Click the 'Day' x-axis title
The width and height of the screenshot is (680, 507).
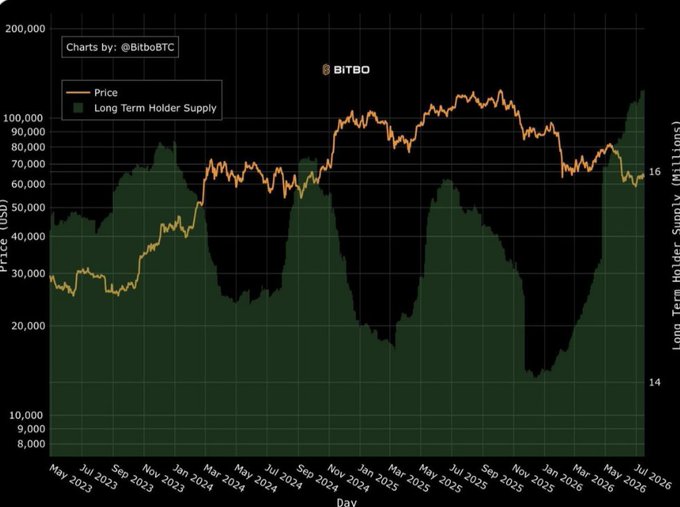click(347, 502)
